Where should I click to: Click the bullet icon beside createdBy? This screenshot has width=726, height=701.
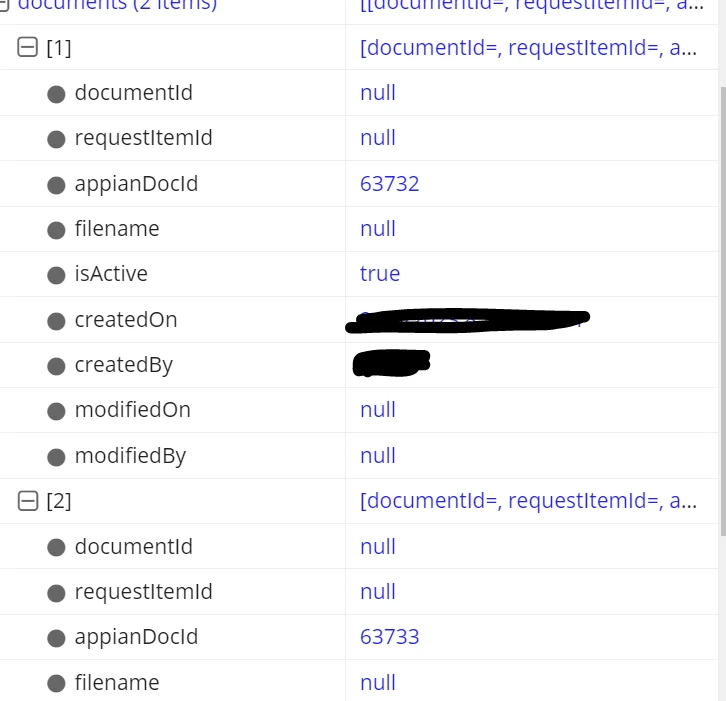click(56, 366)
